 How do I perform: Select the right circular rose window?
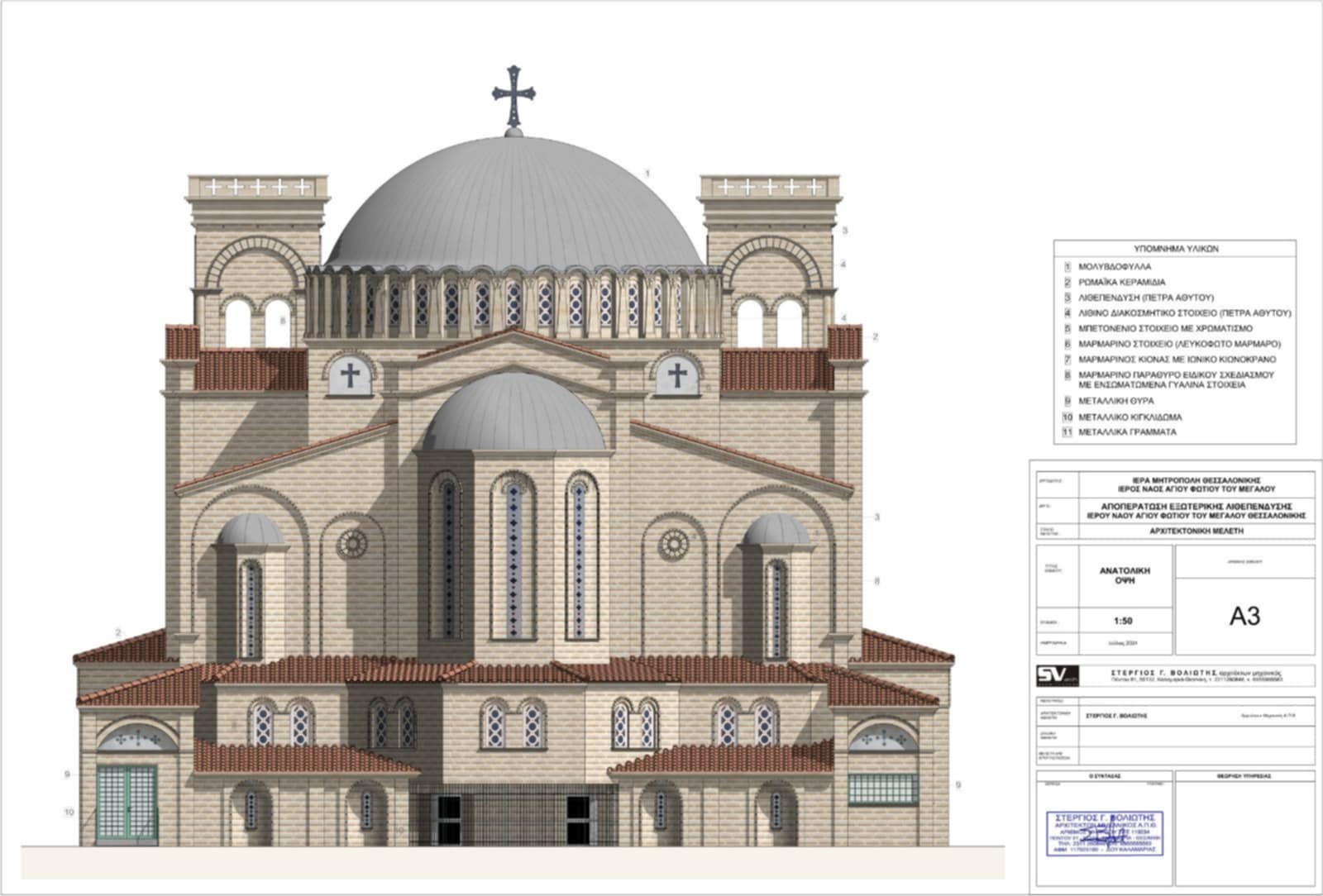(x=674, y=544)
